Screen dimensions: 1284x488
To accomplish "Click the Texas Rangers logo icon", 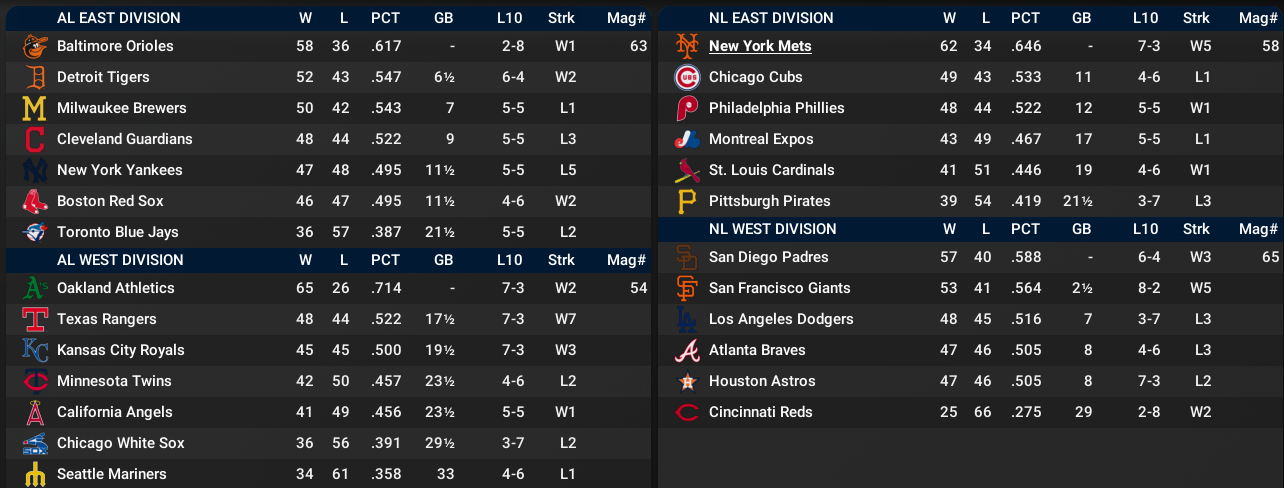I will point(34,319).
